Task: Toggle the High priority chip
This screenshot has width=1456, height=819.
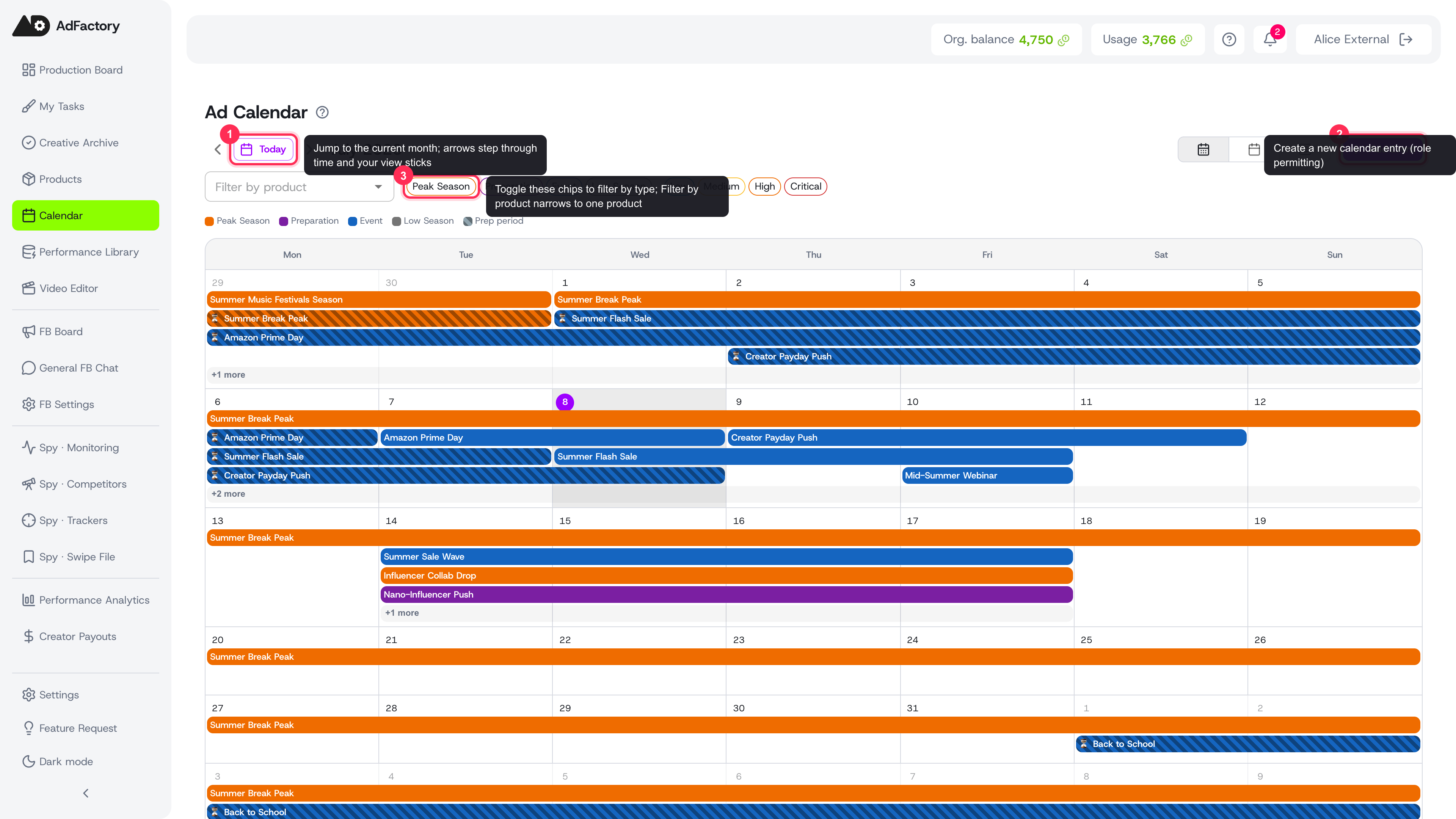Action: 764,187
